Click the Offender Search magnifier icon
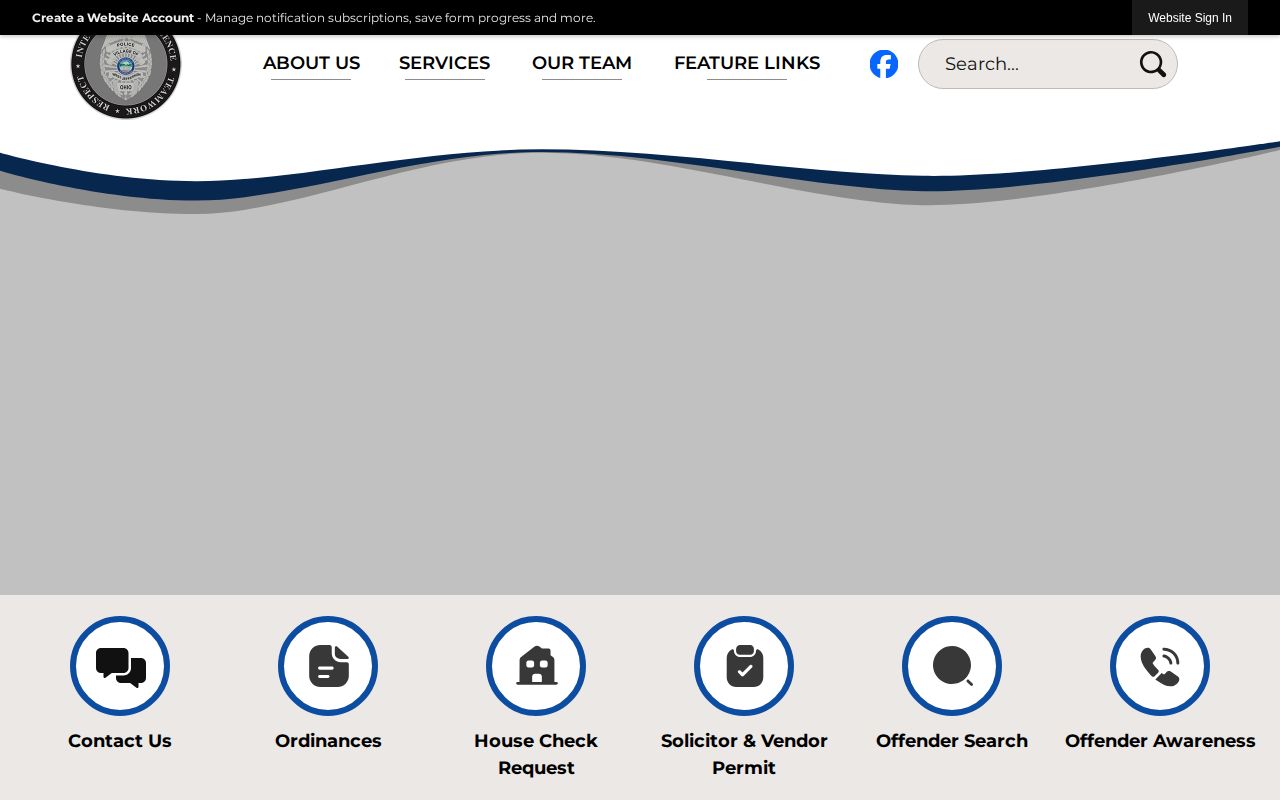1280x800 pixels. pyautogui.click(x=952, y=666)
